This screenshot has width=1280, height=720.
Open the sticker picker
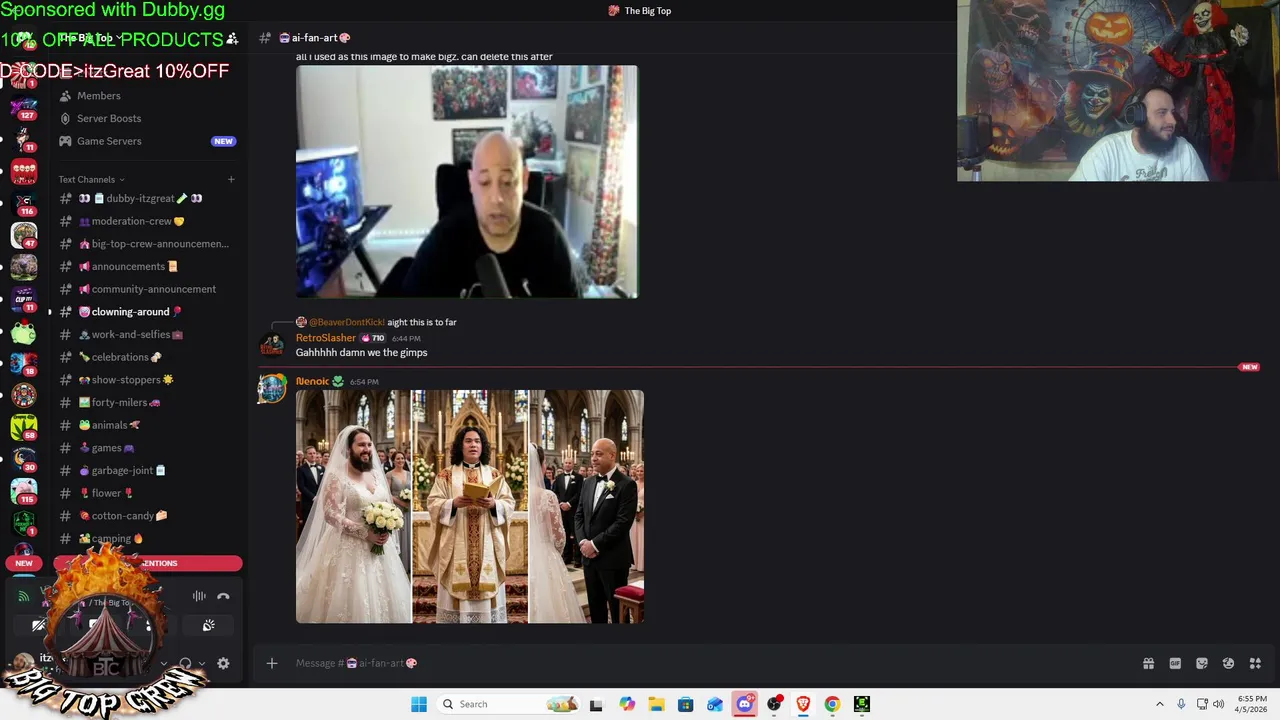click(x=1202, y=663)
